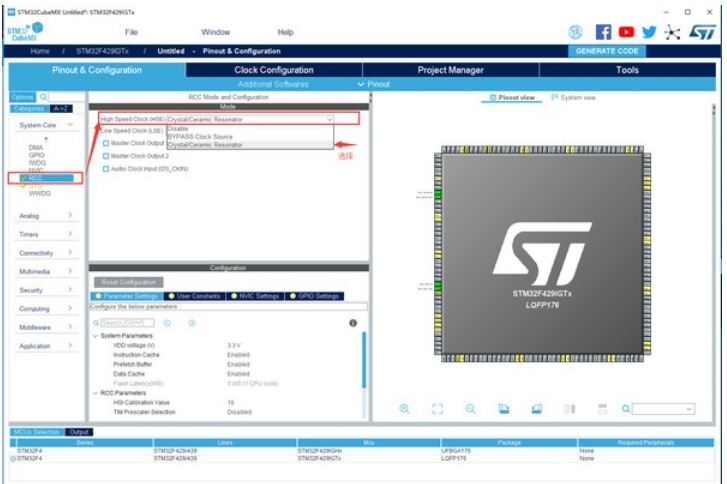Image resolution: width=727 pixels, height=484 pixels.
Task: Click STM32F429IGTx breadcrumb
Action: 102,51
